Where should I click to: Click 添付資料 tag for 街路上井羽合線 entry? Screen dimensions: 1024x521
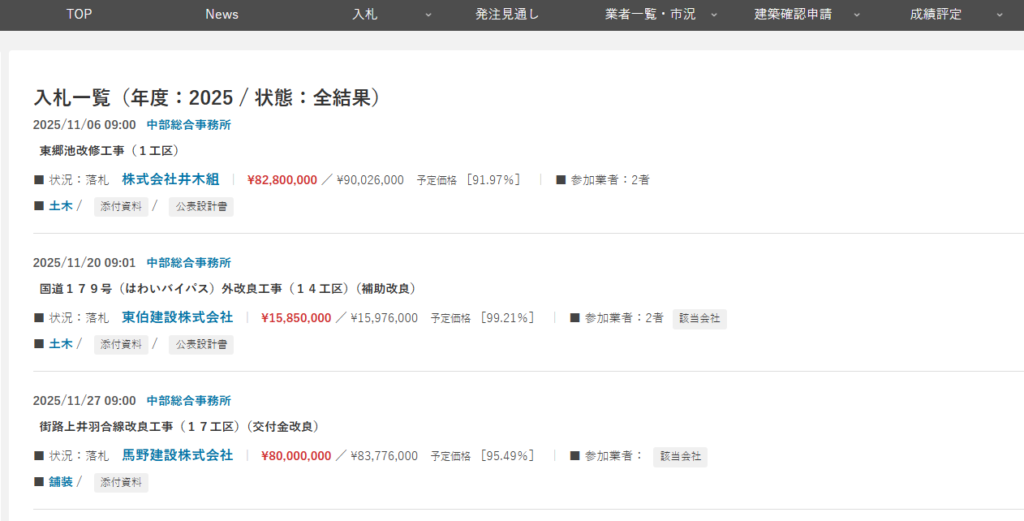pyautogui.click(x=121, y=483)
